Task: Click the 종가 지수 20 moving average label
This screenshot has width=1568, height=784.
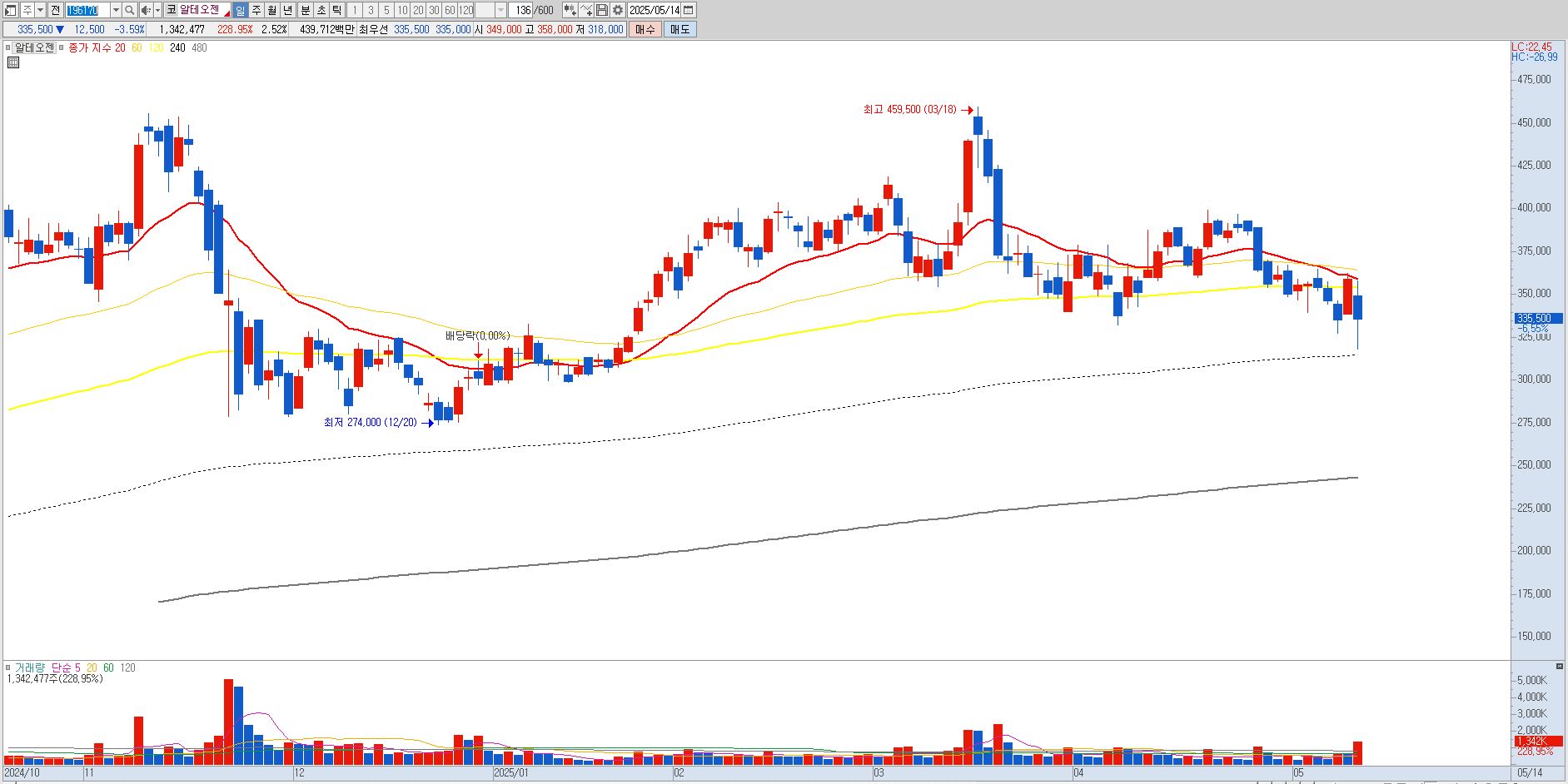Action: point(97,47)
